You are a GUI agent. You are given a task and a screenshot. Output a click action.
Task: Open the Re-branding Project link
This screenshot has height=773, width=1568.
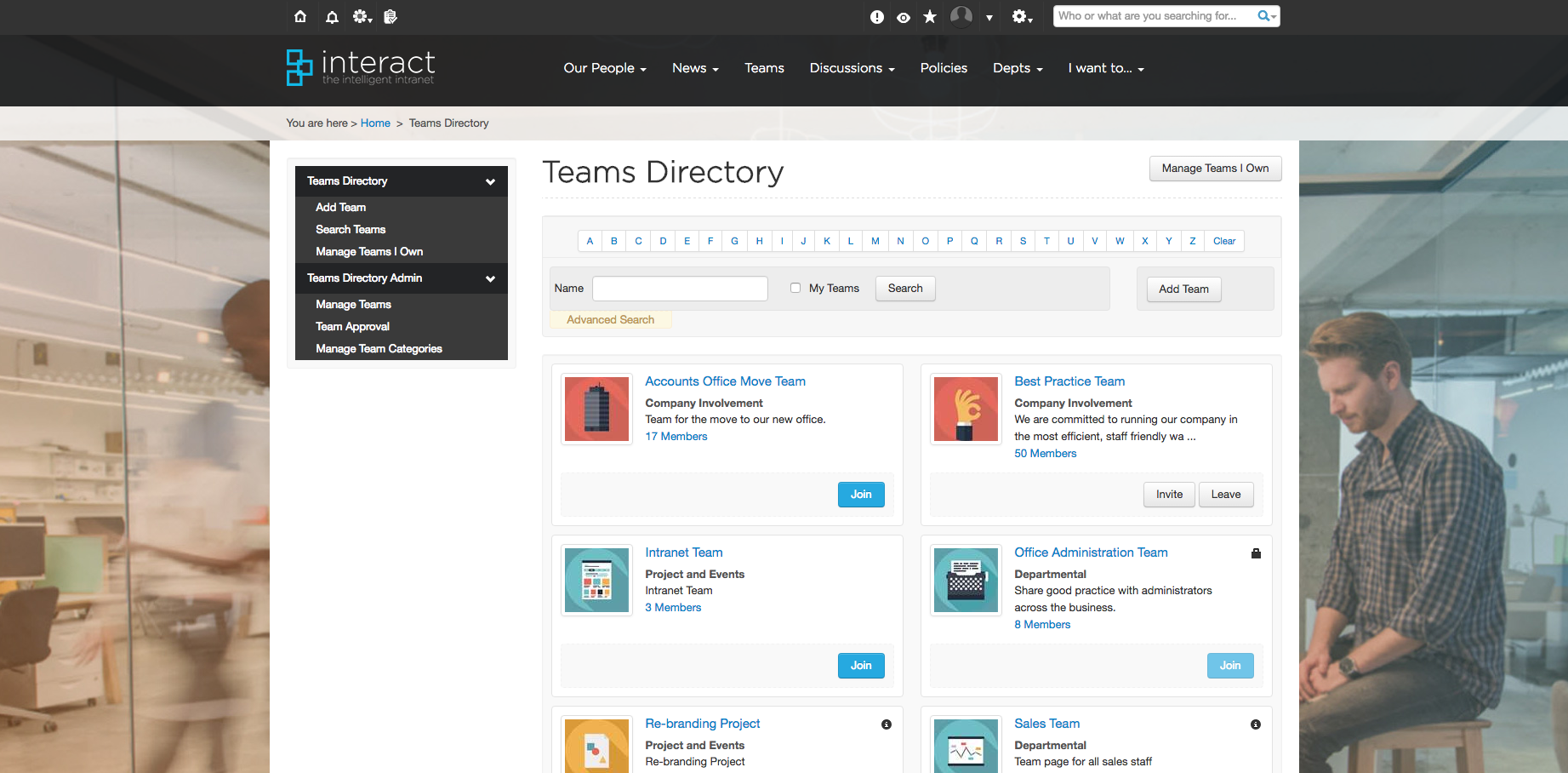pos(703,724)
